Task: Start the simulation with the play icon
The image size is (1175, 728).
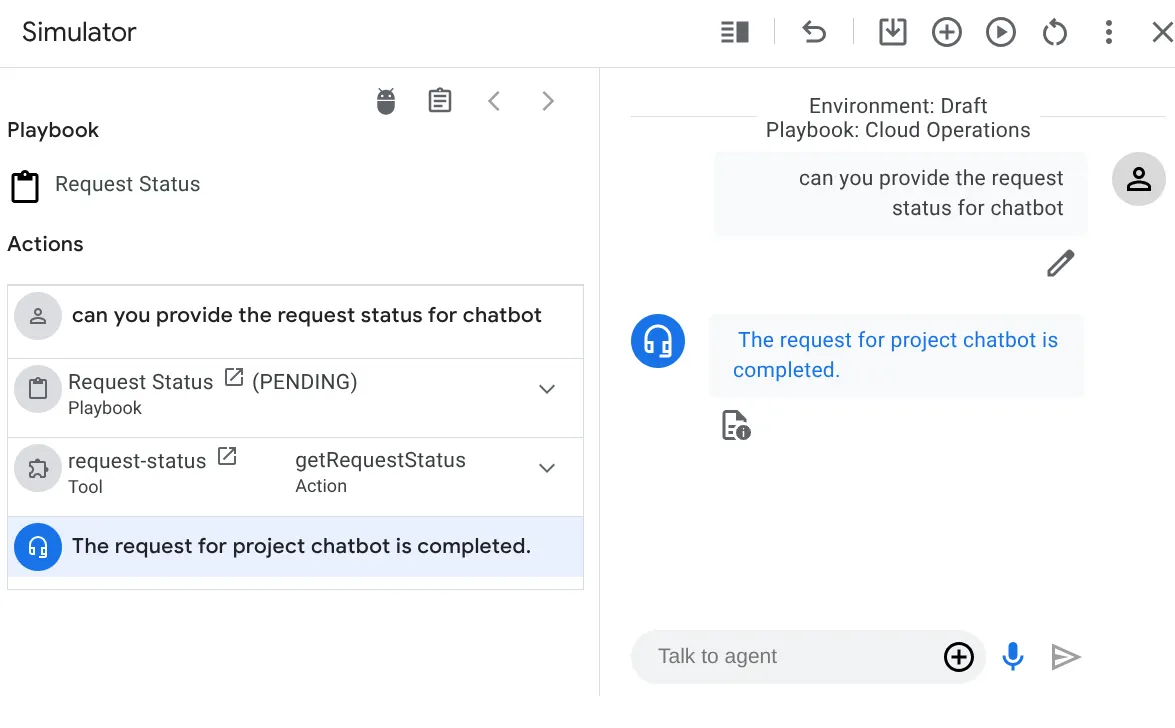Action: [1000, 32]
